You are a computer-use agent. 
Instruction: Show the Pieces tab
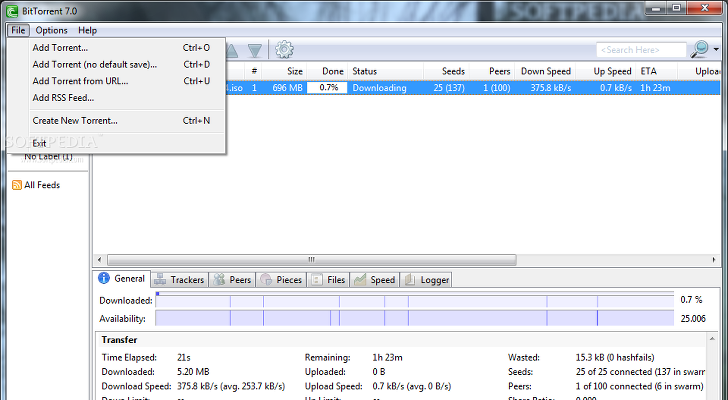pyautogui.click(x=281, y=280)
